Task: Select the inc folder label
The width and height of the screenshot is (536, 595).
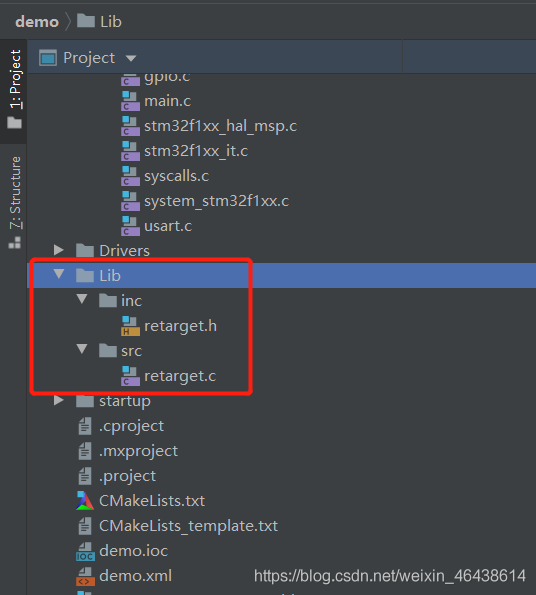Action: pyautogui.click(x=131, y=301)
